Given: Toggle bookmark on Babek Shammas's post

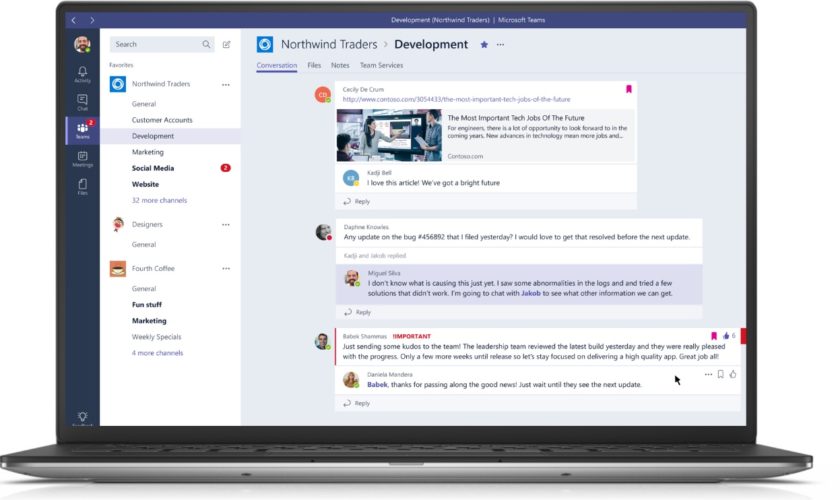Looking at the screenshot, I should [x=714, y=336].
